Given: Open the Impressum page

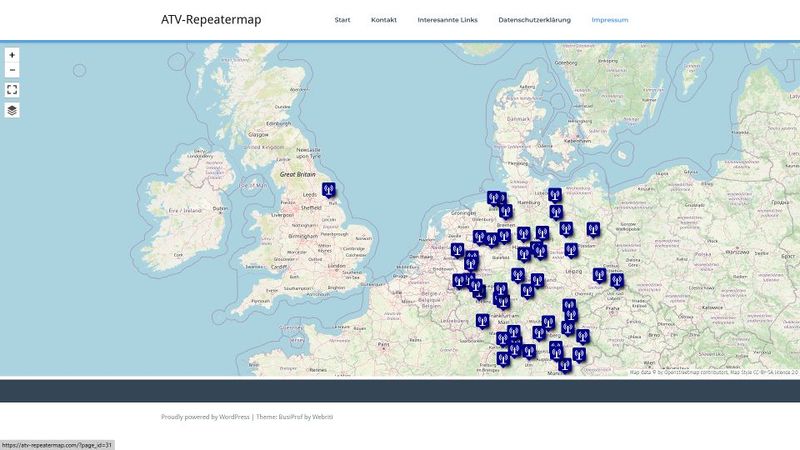Looking at the screenshot, I should click(610, 20).
